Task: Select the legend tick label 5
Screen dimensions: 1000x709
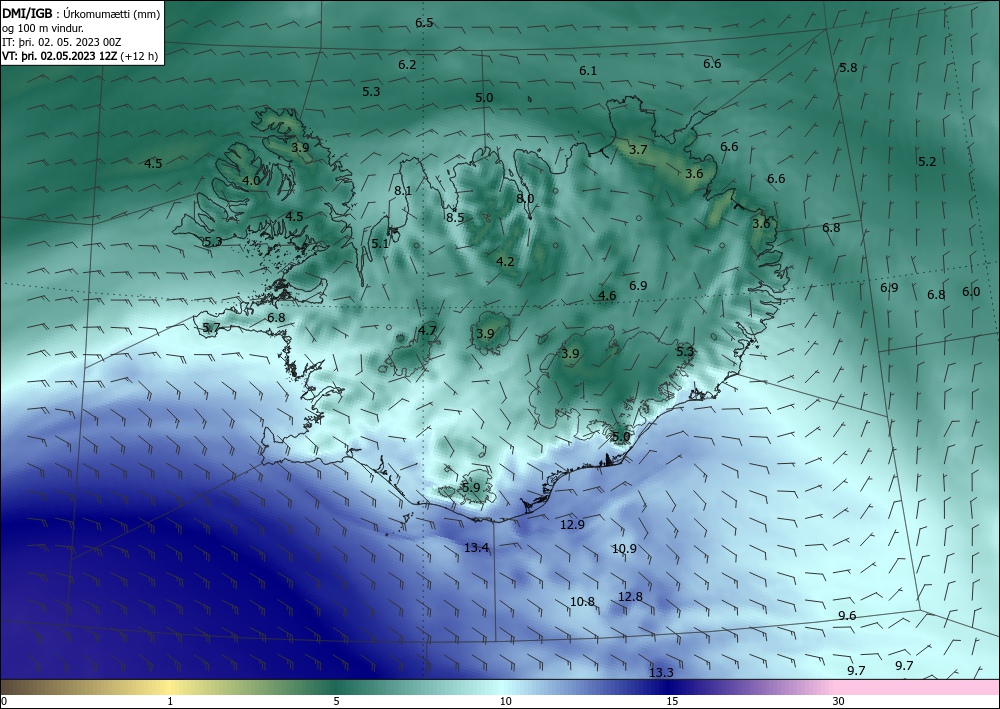Action: 336,702
